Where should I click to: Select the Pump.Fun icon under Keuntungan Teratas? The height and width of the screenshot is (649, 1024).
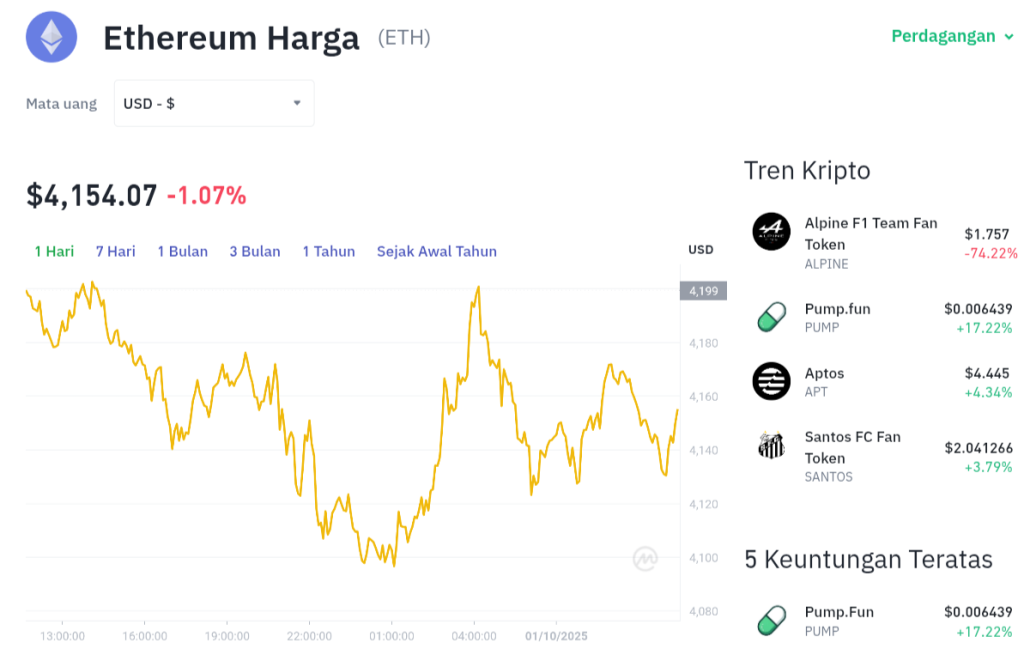[x=771, y=620]
